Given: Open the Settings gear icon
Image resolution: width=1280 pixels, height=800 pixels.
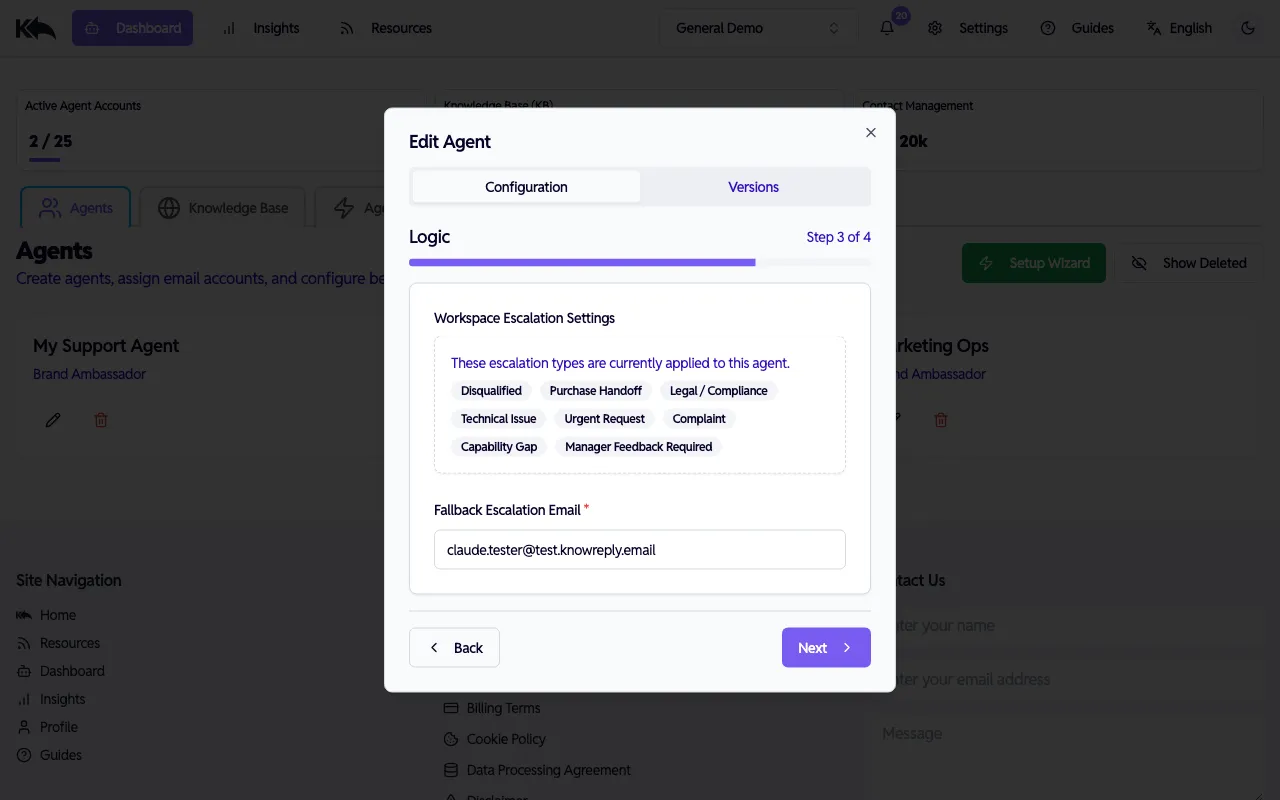Looking at the screenshot, I should click(935, 28).
